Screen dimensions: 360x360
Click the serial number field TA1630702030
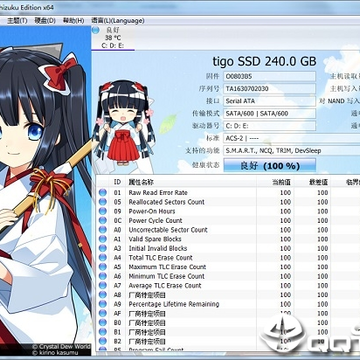click(269, 89)
